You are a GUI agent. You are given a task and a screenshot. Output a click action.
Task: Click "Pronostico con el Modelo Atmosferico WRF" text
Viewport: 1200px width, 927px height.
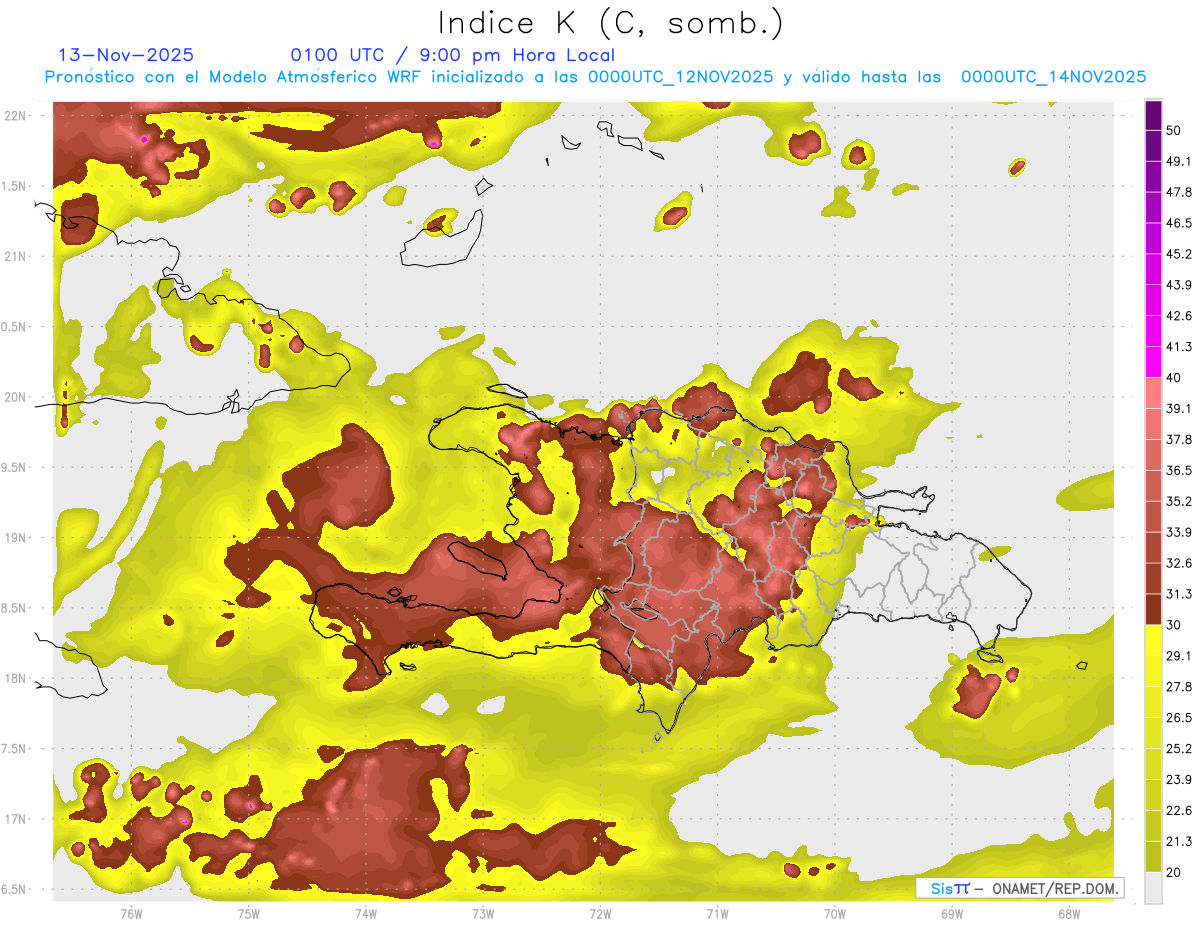coord(231,77)
